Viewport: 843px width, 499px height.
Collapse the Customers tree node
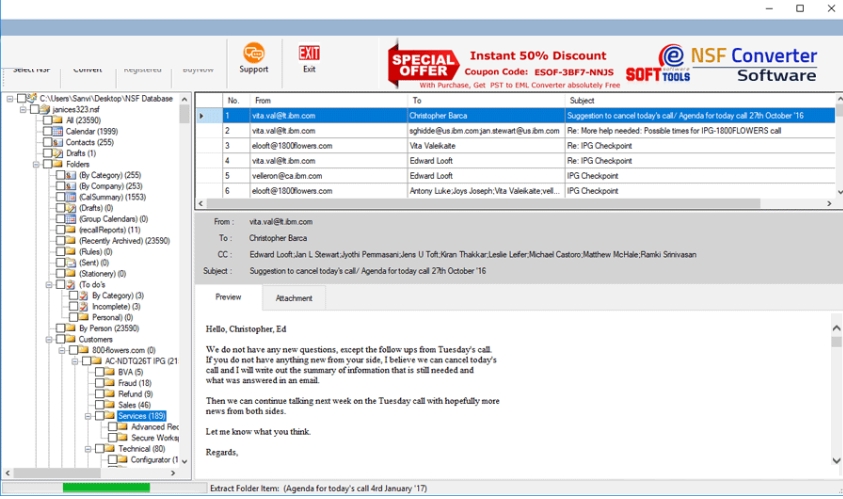(49, 340)
